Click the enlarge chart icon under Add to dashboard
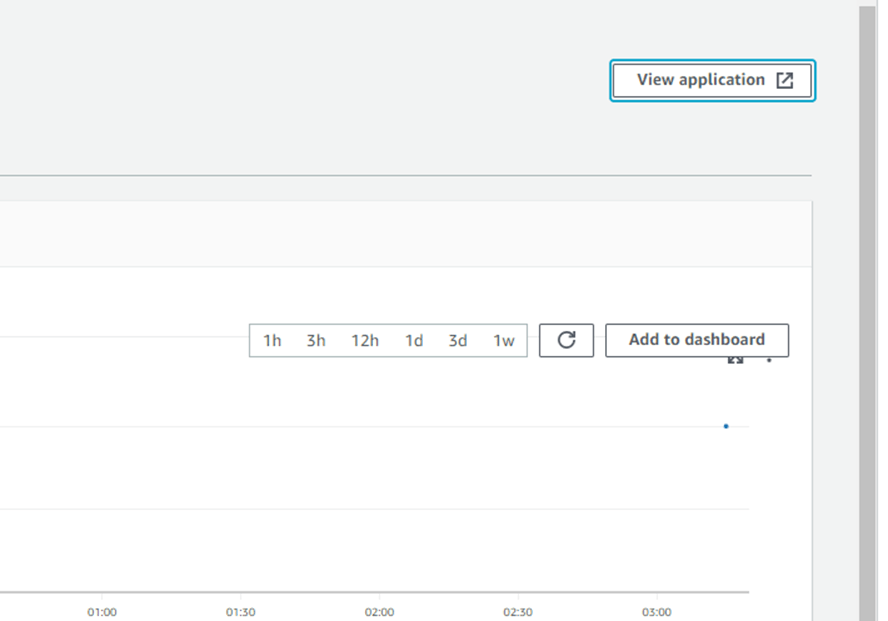This screenshot has width=888, height=621. [735, 360]
